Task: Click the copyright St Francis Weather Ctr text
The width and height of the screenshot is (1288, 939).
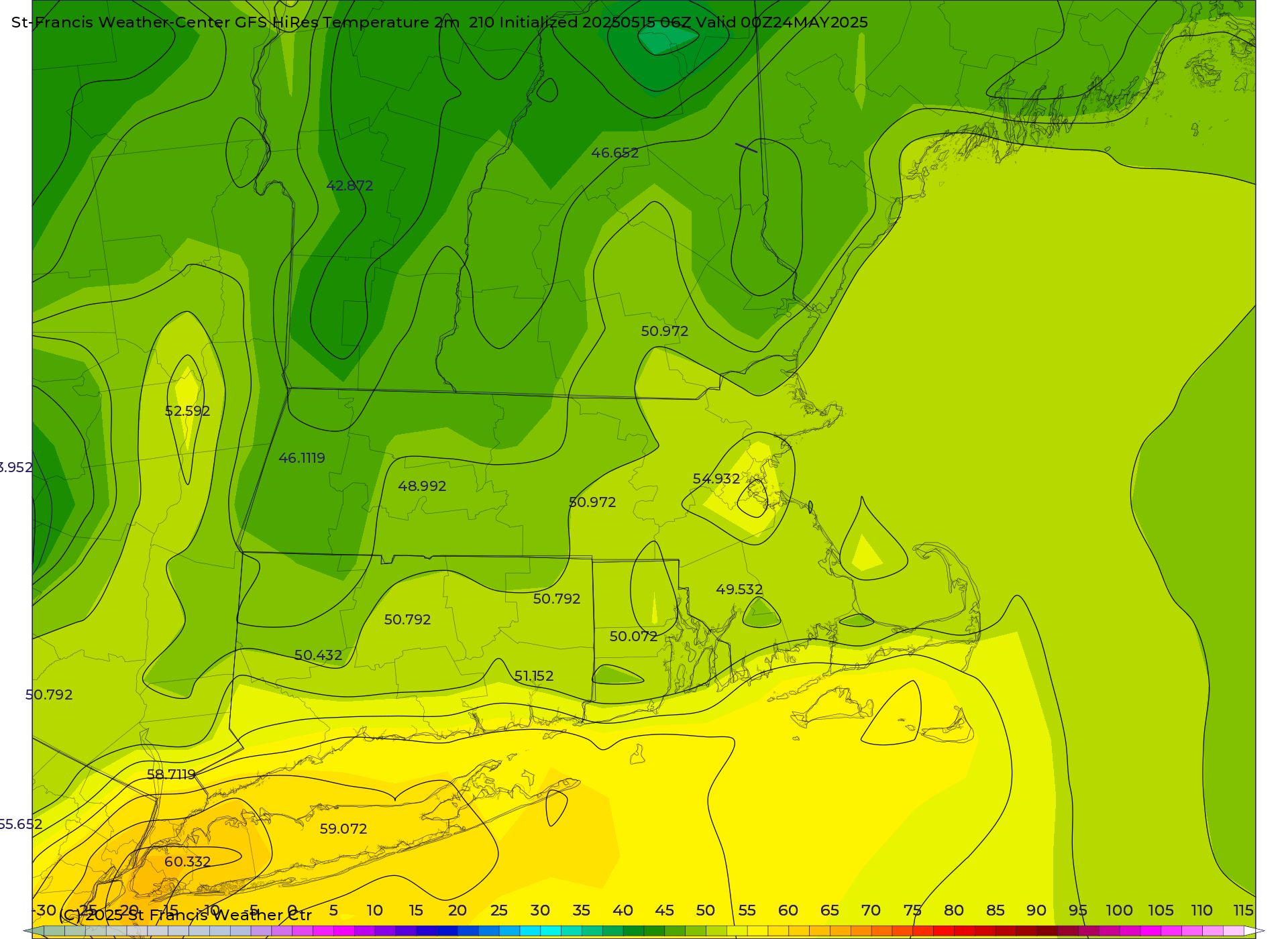Action: pyautogui.click(x=186, y=915)
